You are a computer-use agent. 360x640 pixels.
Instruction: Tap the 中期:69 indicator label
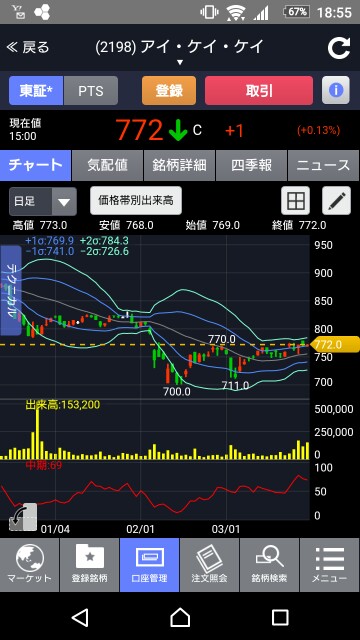click(44, 465)
